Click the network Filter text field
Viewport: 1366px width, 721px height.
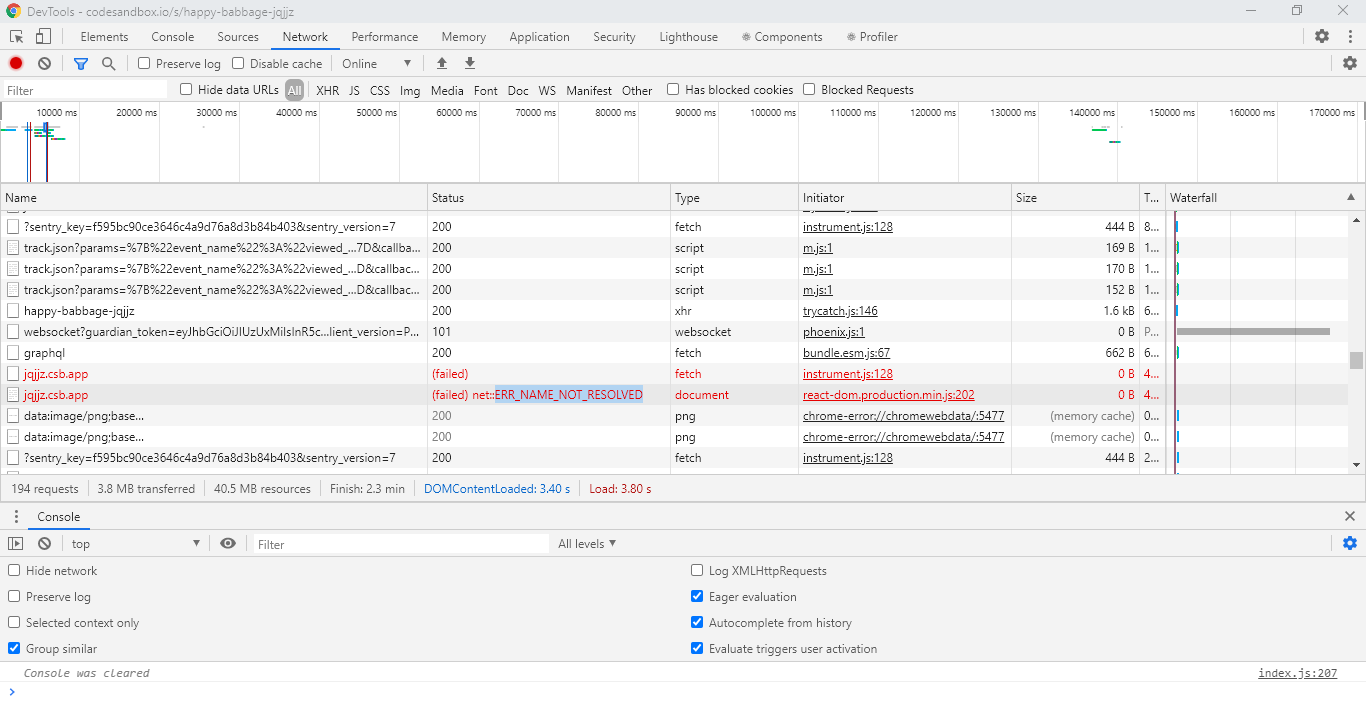[x=85, y=90]
